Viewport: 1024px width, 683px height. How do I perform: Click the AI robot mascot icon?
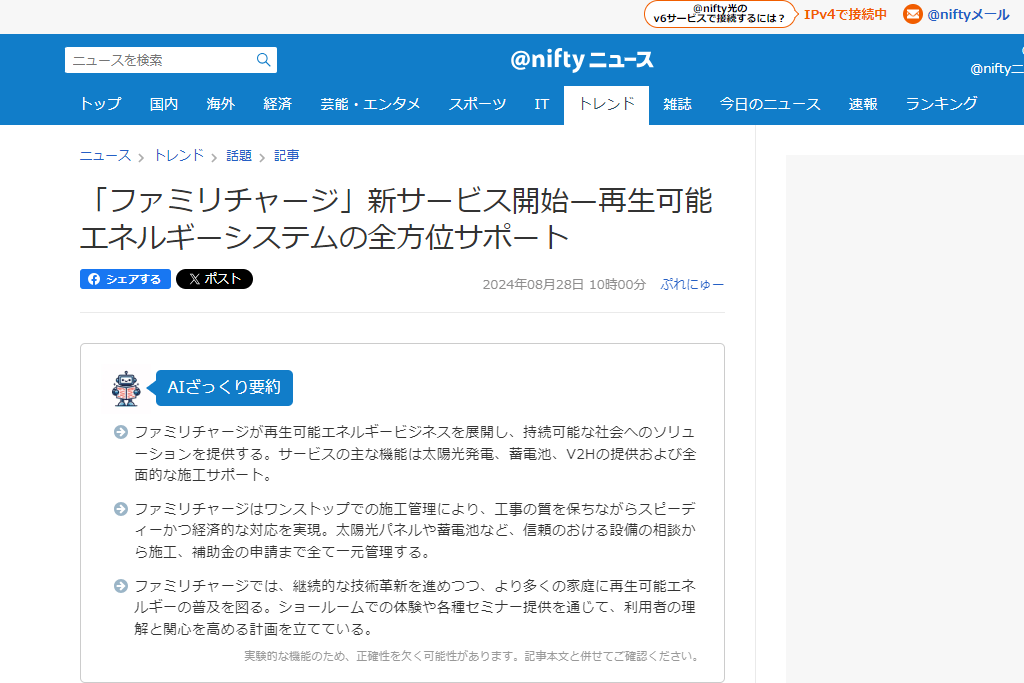coord(126,389)
